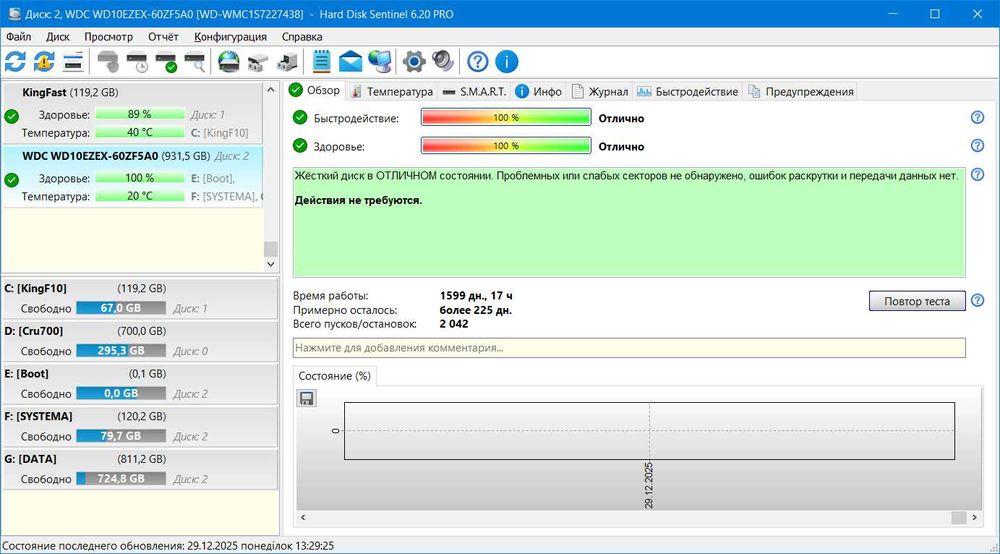1000x554 pixels.
Task: Select the KingFast disk in list
Action: point(70,92)
